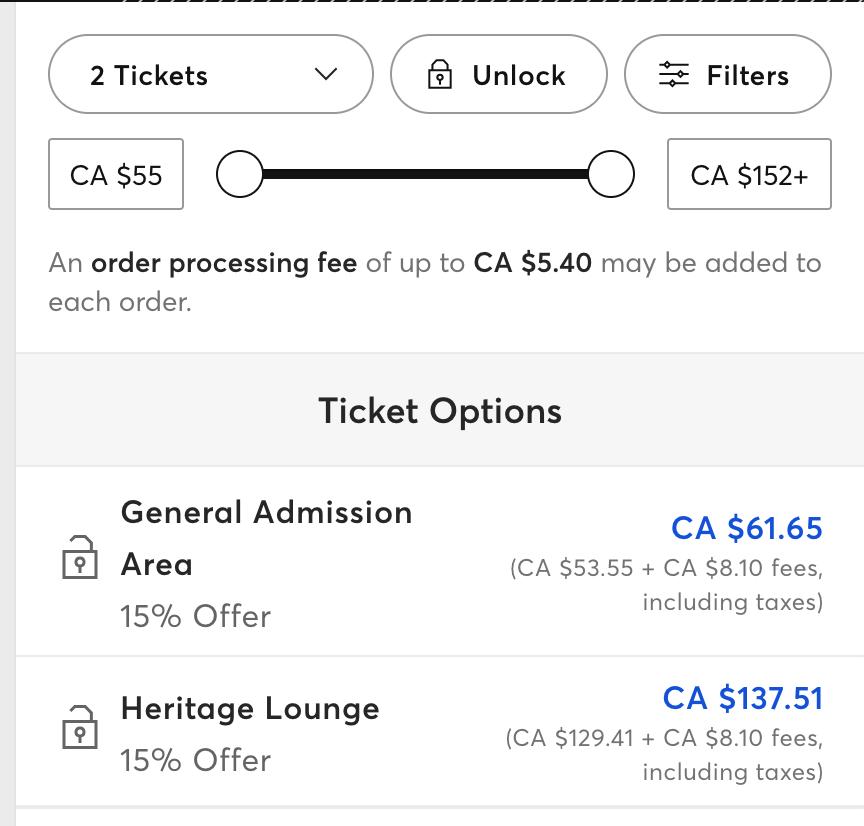This screenshot has height=826, width=864.
Task: Click the padlock icon in Unlock button
Action: pyautogui.click(x=440, y=76)
